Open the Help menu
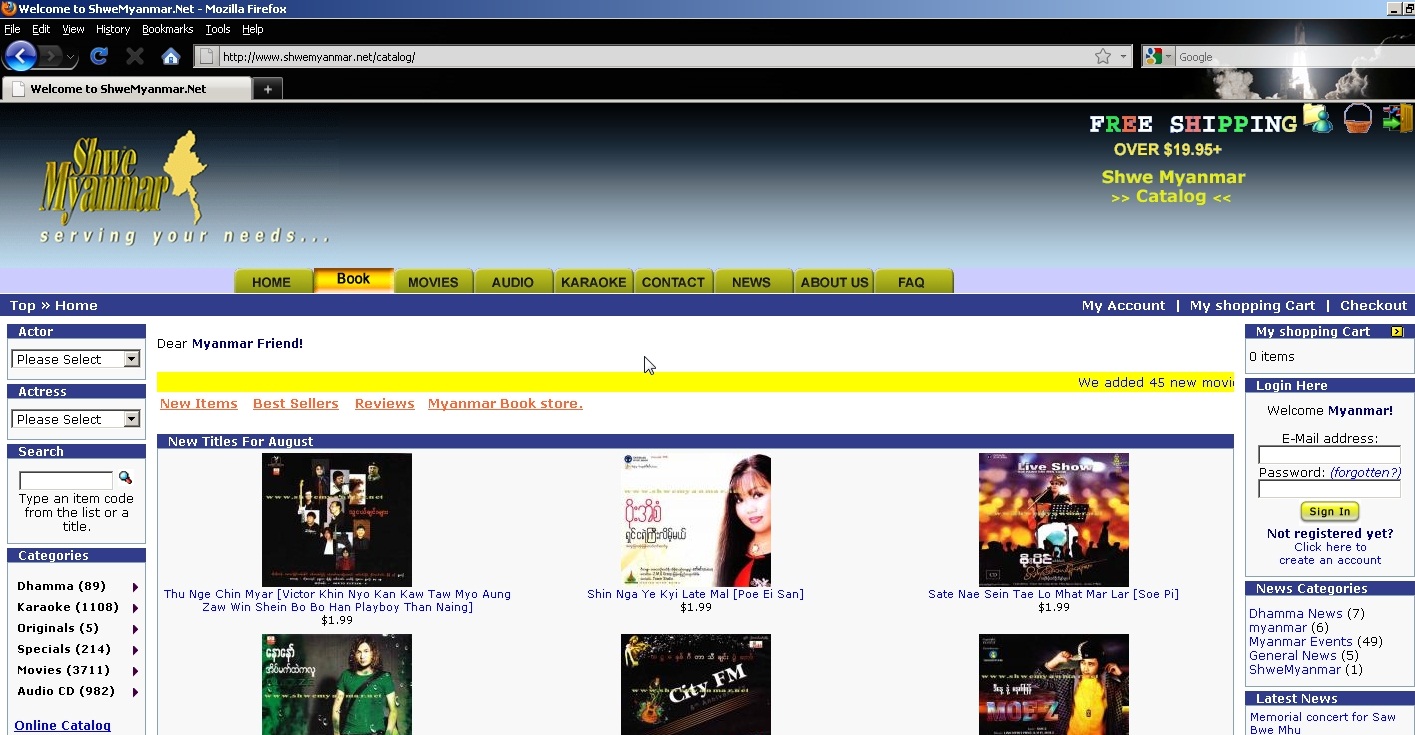This screenshot has width=1415, height=735. point(253,29)
